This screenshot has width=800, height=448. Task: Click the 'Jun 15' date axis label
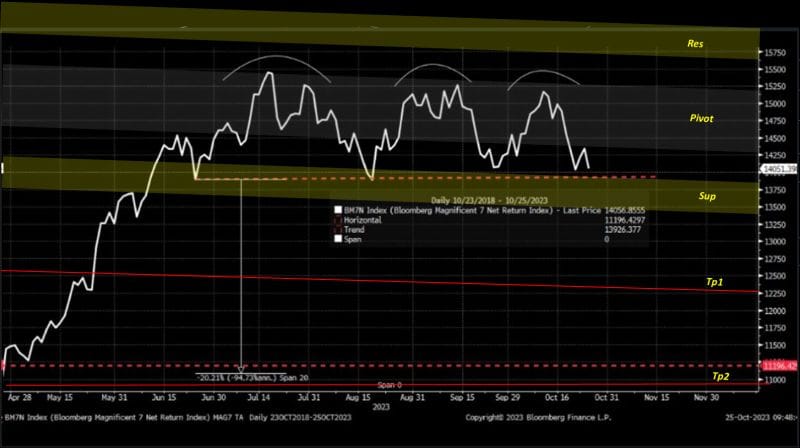point(164,397)
